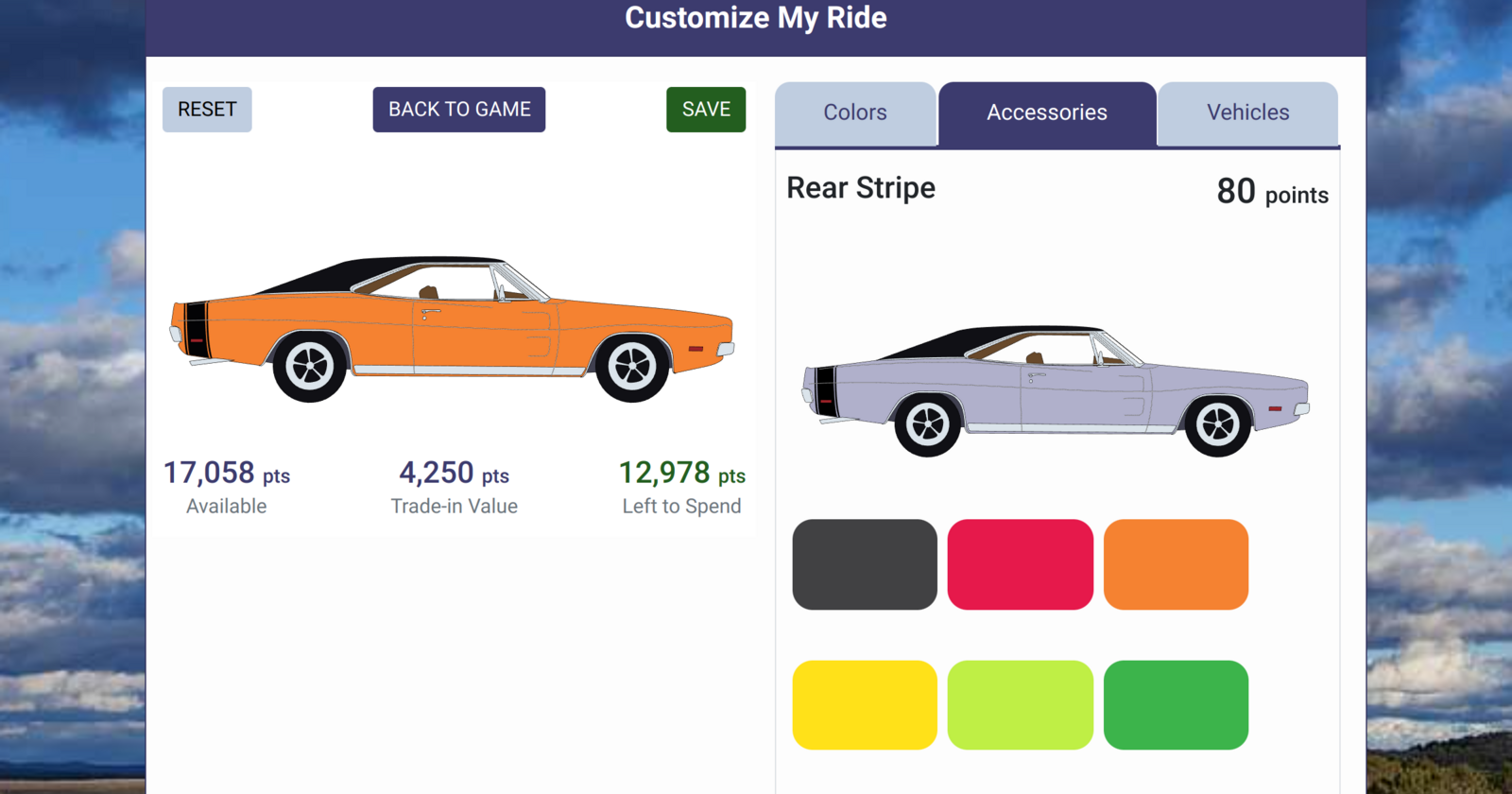
Task: Select the orange stripe color swatch
Action: tap(1176, 564)
